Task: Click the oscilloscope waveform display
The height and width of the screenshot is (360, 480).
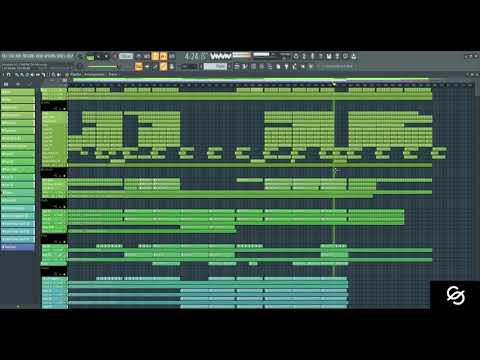Action: pos(221,56)
